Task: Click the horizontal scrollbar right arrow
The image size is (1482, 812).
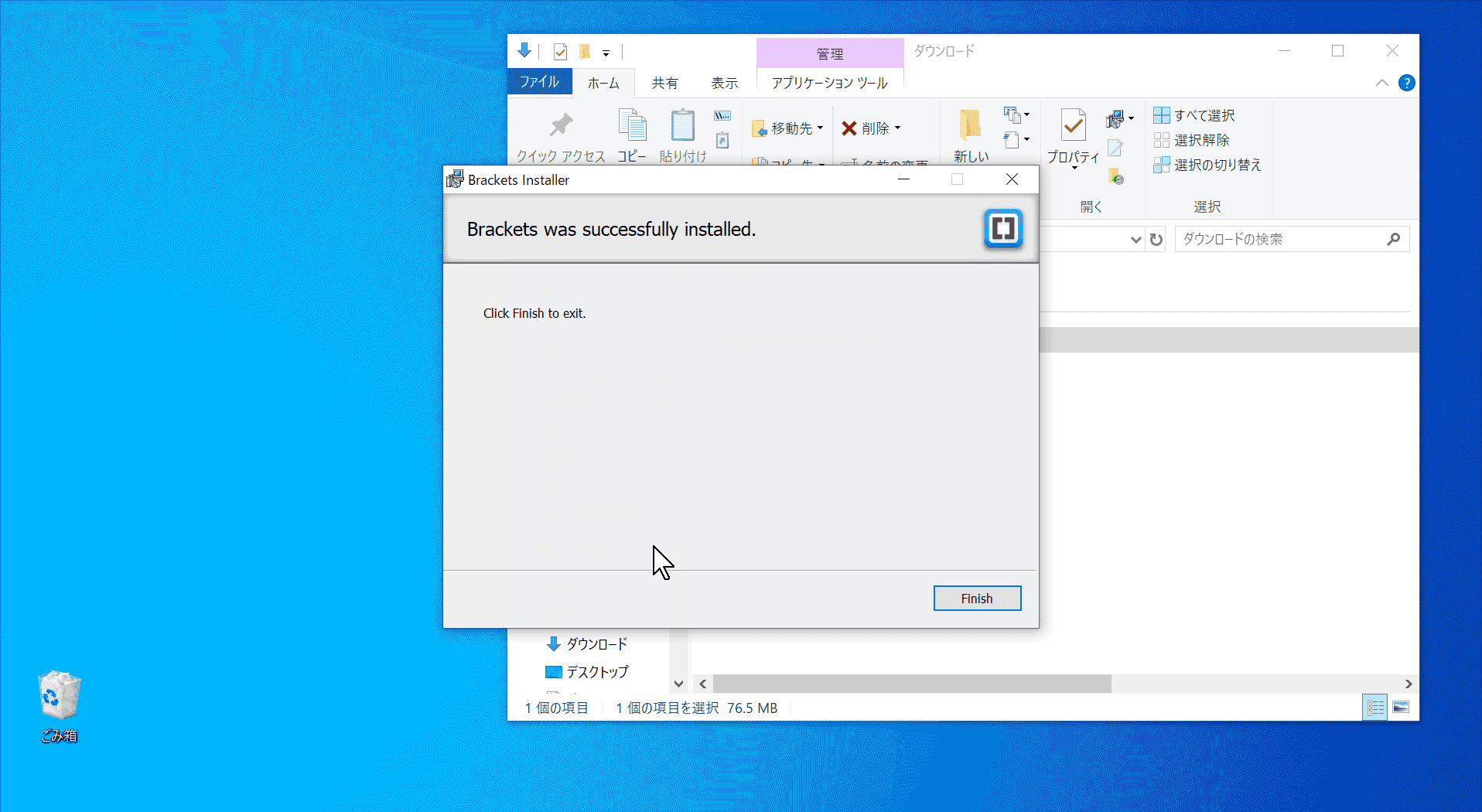Action: [x=1409, y=684]
